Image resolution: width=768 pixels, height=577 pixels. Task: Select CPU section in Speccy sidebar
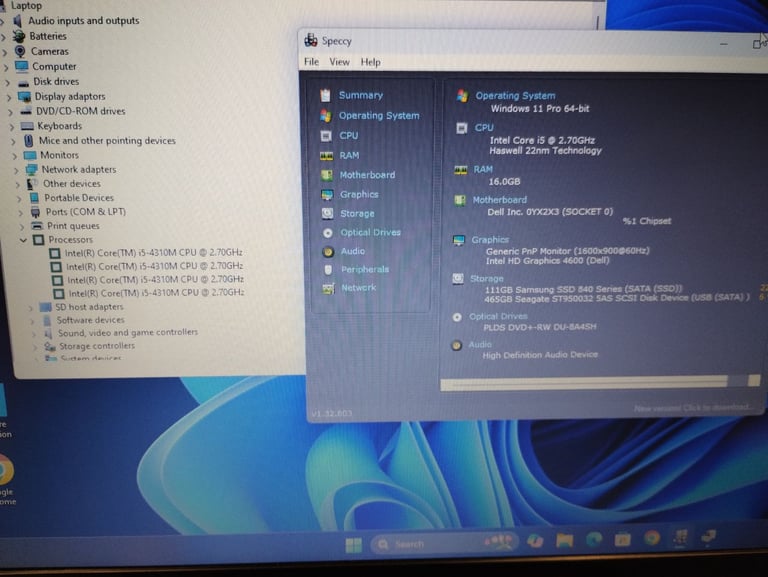(348, 136)
